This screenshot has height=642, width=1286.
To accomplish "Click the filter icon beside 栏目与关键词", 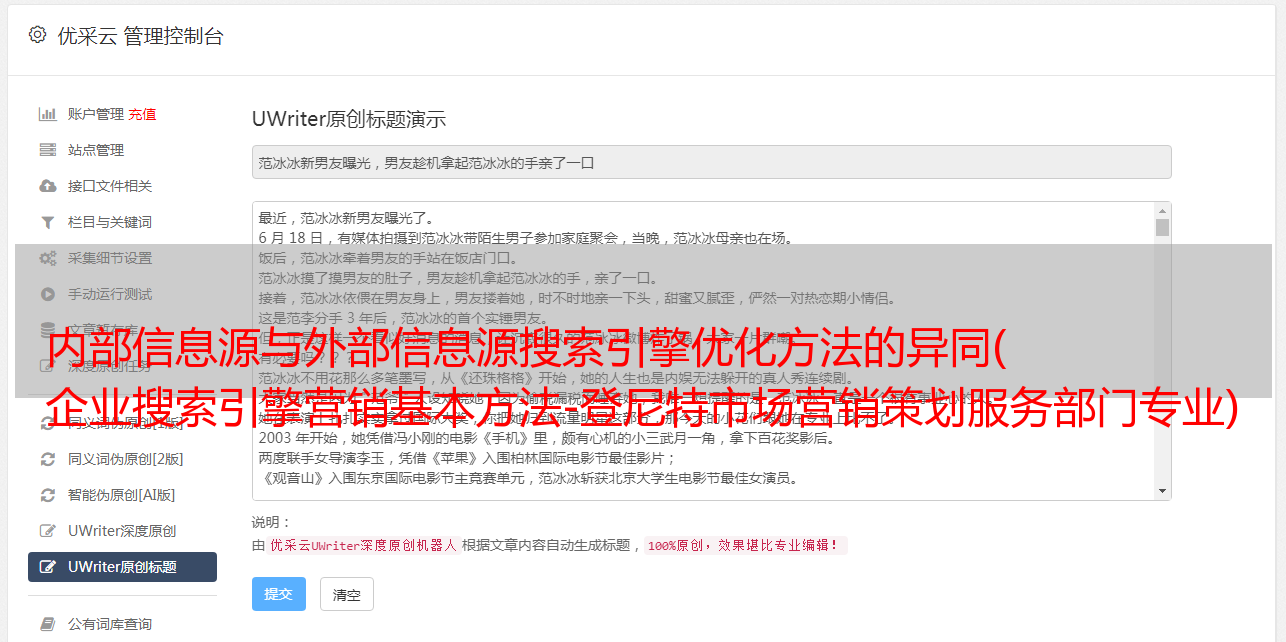I will pyautogui.click(x=47, y=222).
